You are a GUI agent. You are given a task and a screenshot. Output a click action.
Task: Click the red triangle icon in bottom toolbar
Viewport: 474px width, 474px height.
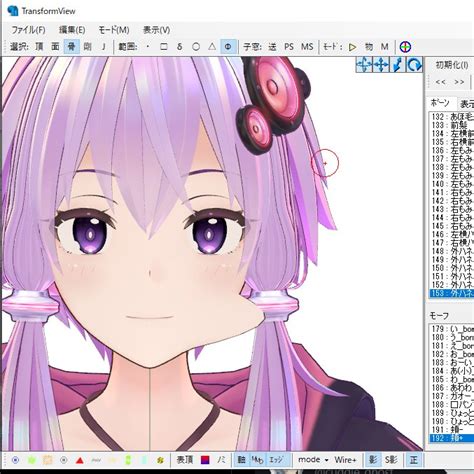point(80,460)
